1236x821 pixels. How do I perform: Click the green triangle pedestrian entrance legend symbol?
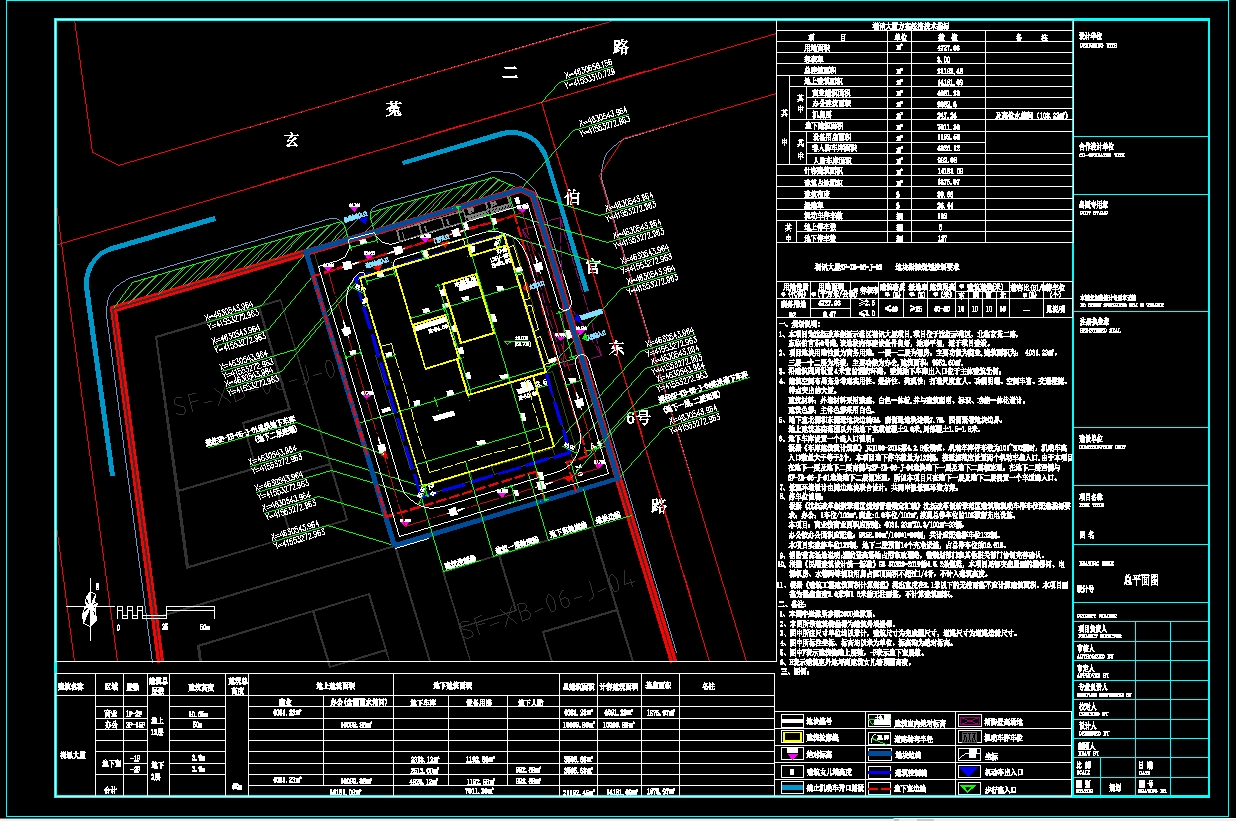point(970,788)
